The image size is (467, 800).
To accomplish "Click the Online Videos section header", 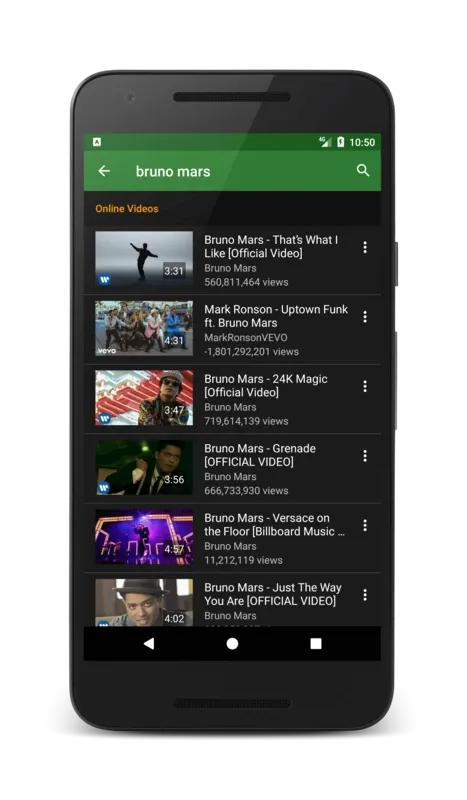I will 127,208.
